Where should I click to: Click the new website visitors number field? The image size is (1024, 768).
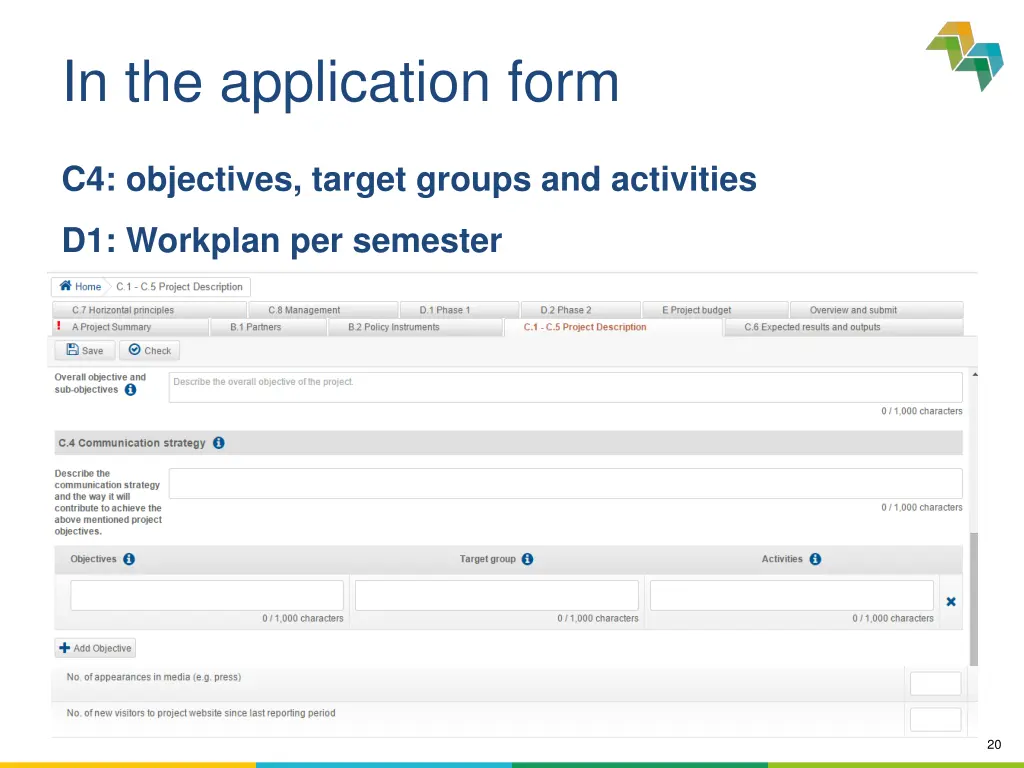click(935, 720)
